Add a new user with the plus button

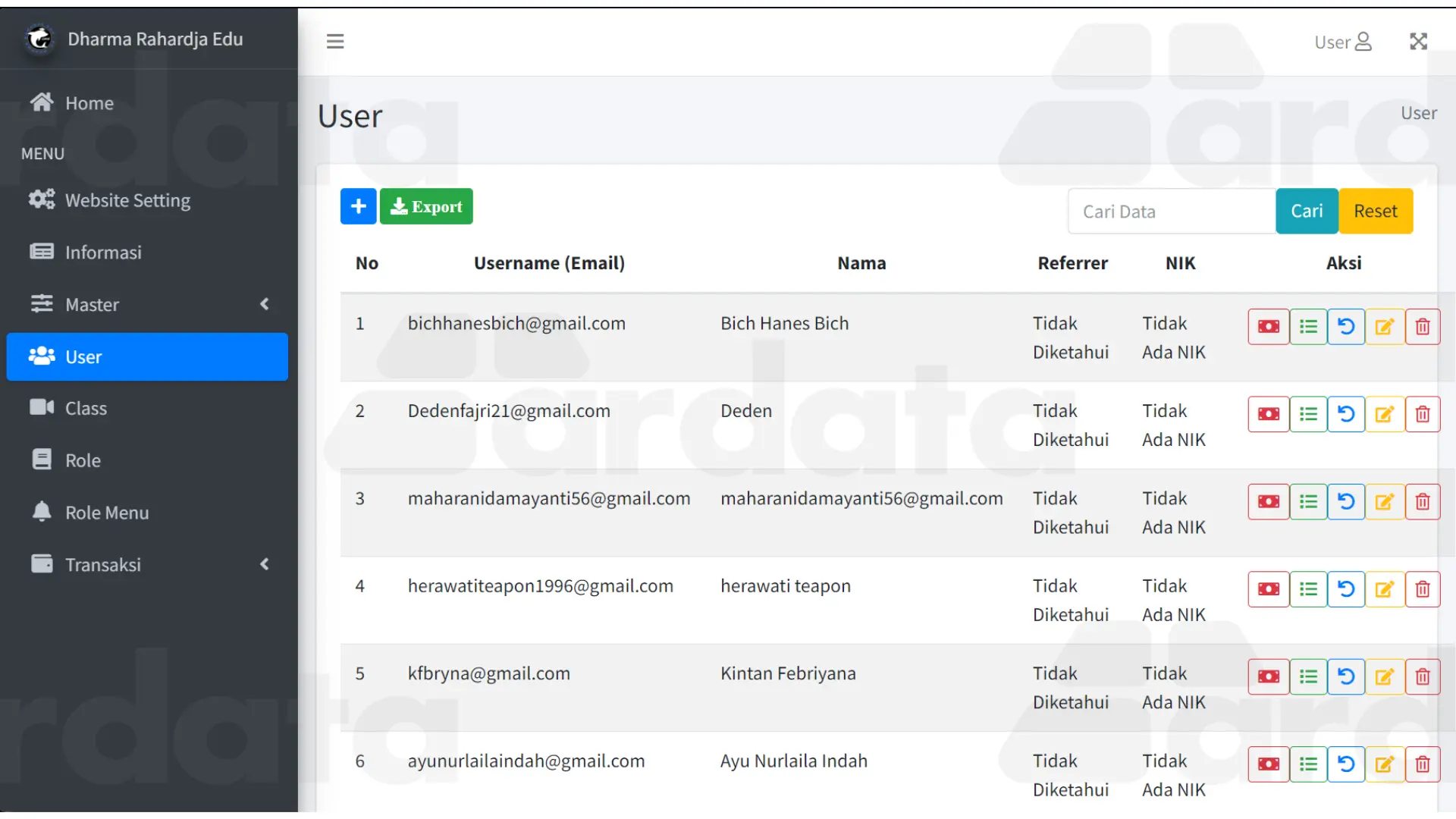tap(358, 206)
